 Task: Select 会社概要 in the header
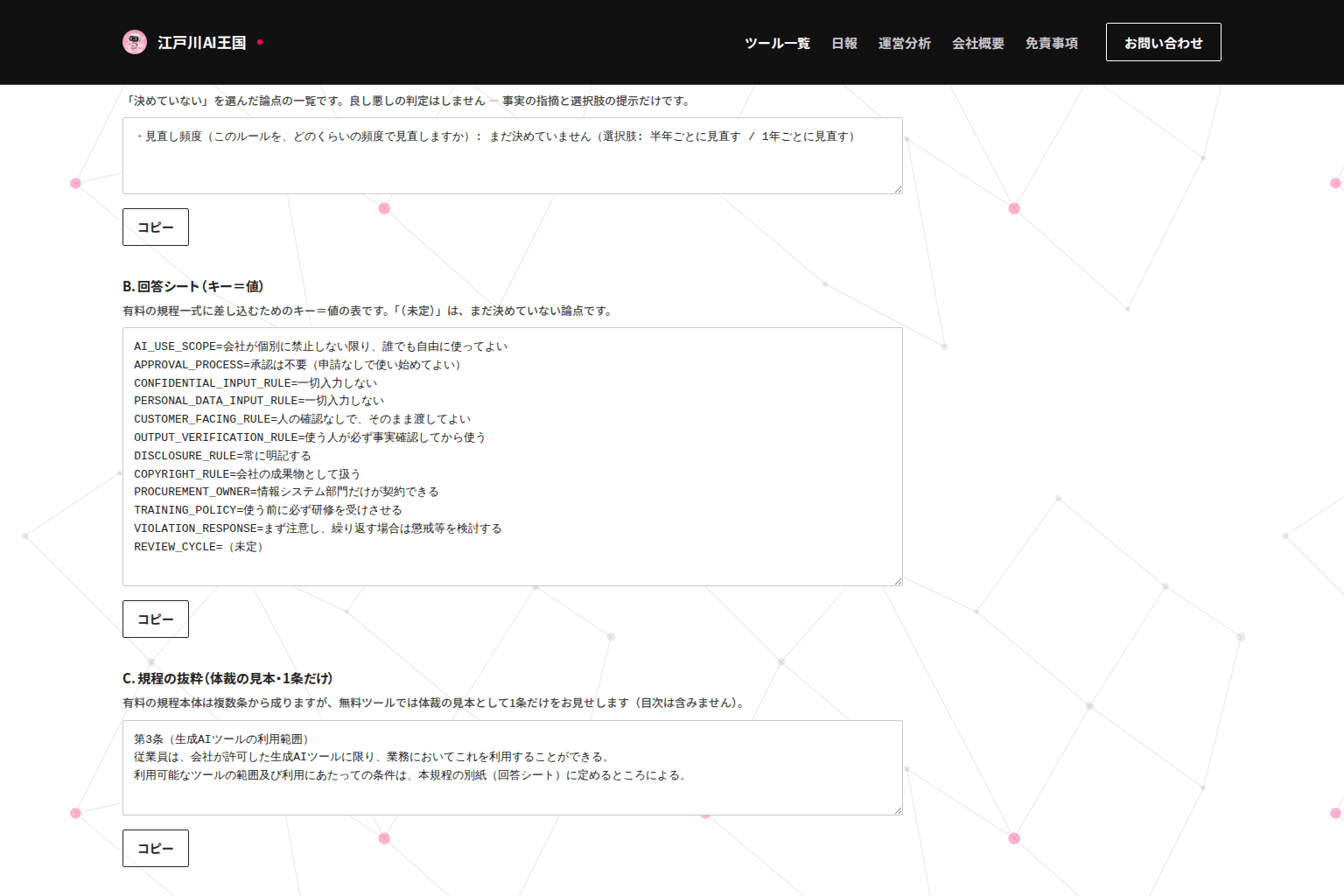pyautogui.click(x=978, y=43)
